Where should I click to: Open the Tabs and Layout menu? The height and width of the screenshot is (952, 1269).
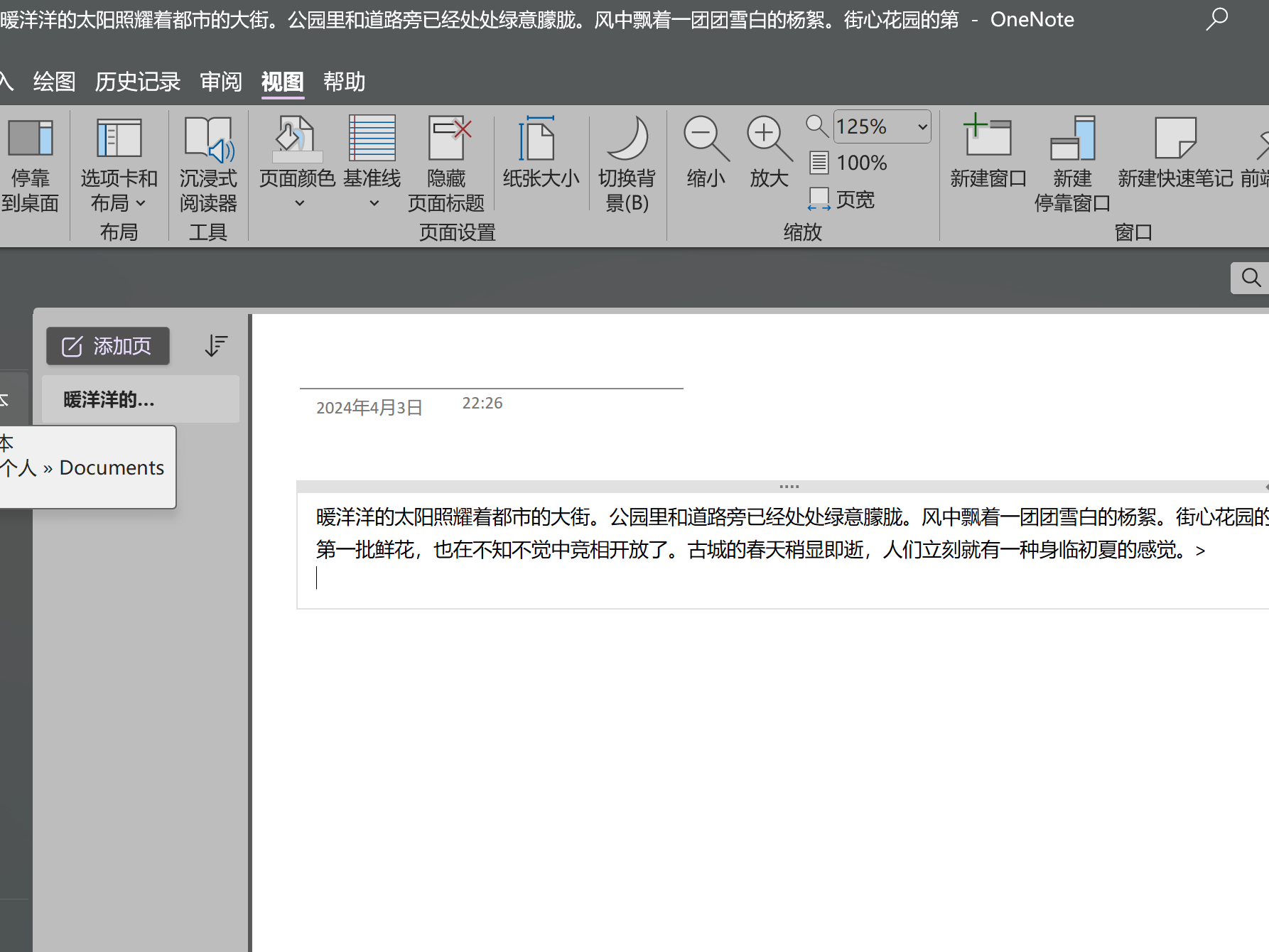119,165
